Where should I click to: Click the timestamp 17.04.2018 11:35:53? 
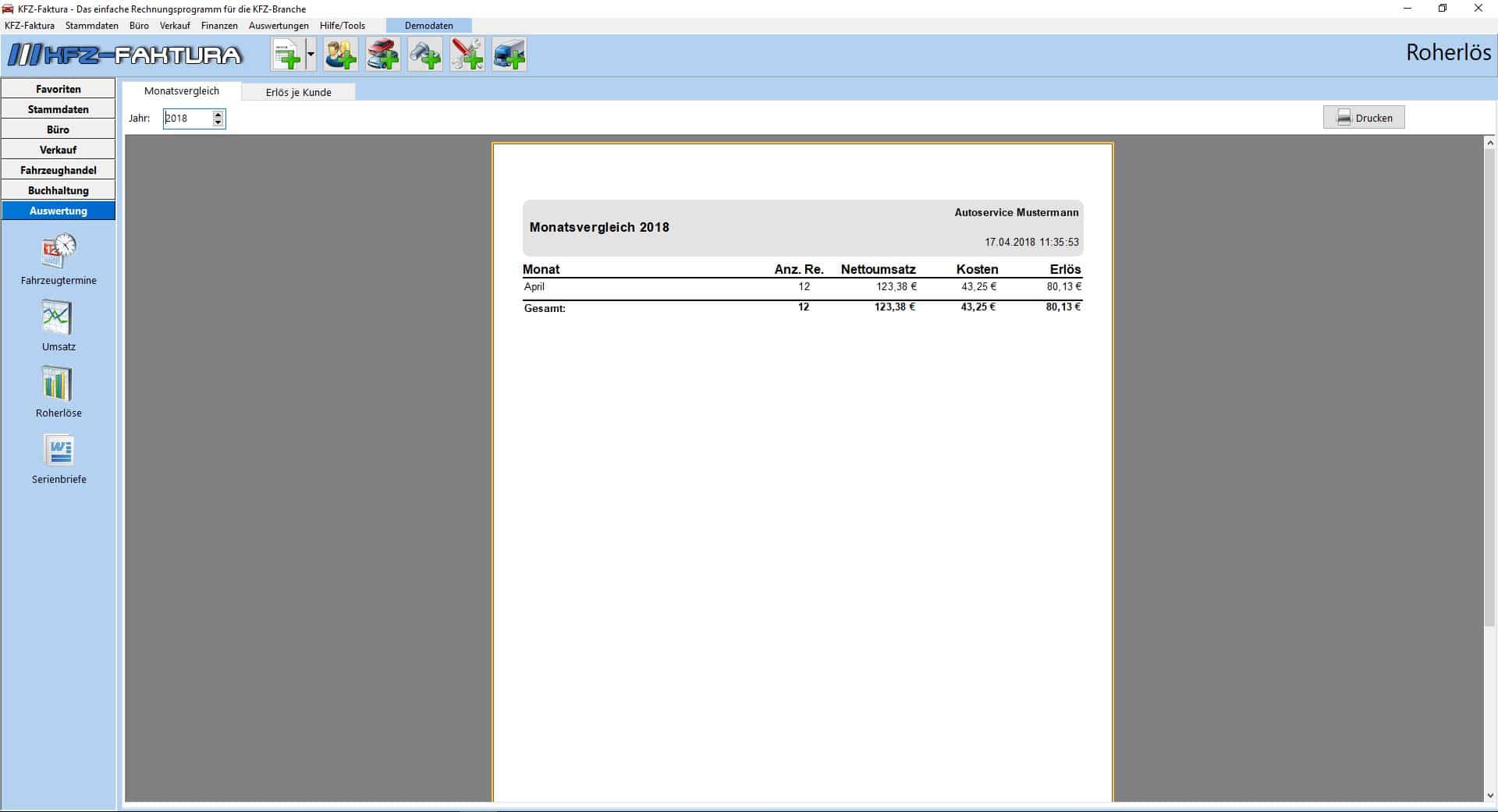click(1031, 243)
